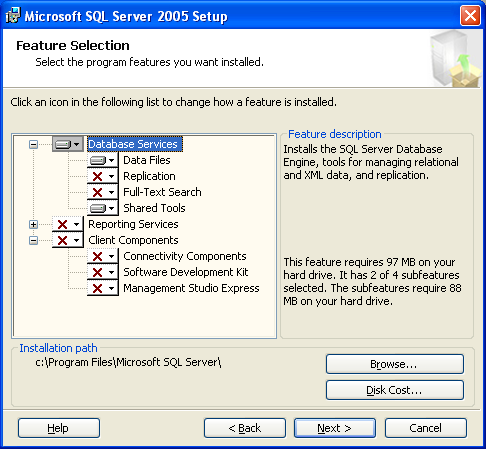Collapse the Database Services tree node
Image resolution: width=486 pixels, height=449 pixels.
33,144
